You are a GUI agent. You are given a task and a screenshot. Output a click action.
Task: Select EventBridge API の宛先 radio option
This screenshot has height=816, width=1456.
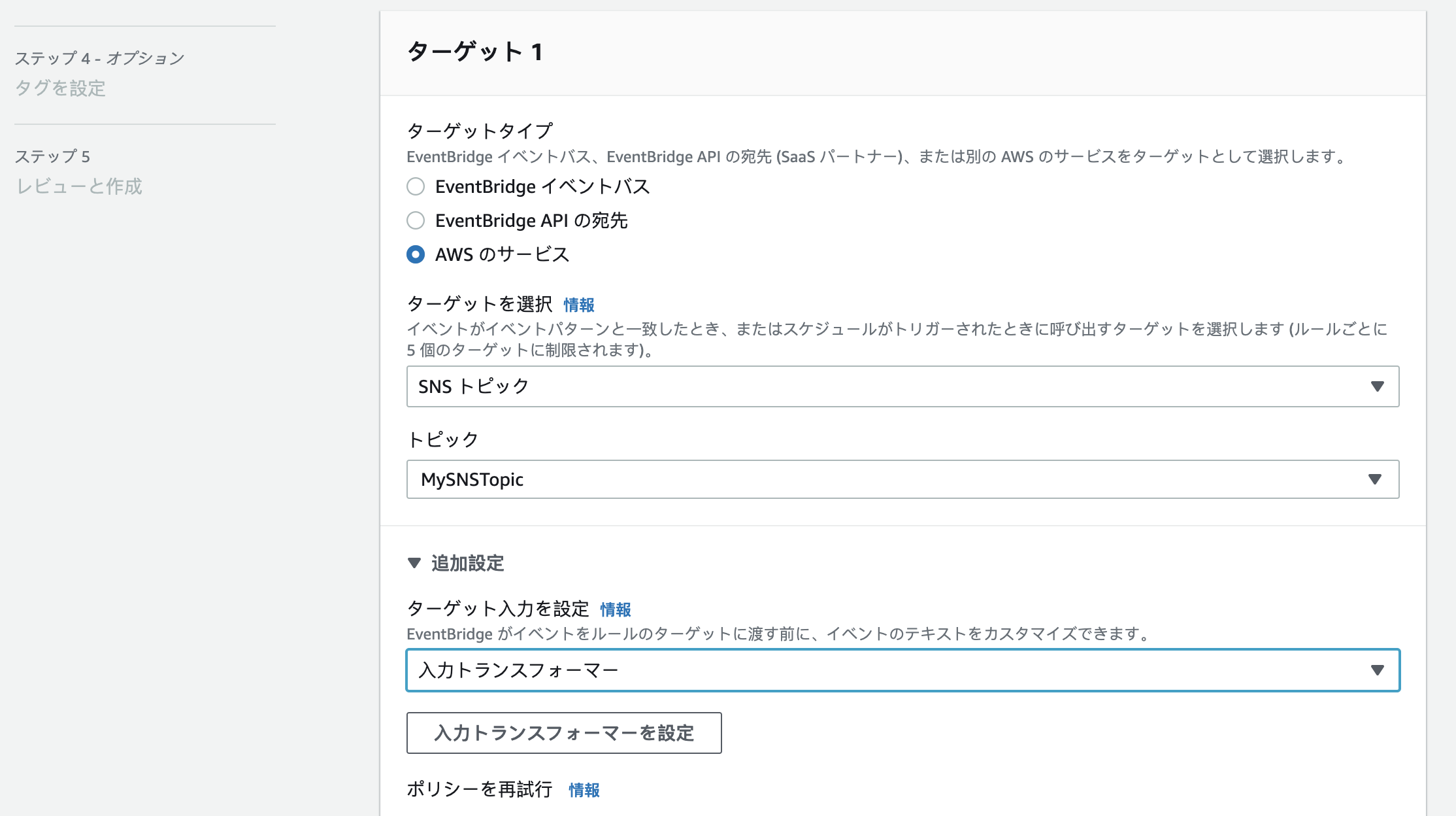416,221
